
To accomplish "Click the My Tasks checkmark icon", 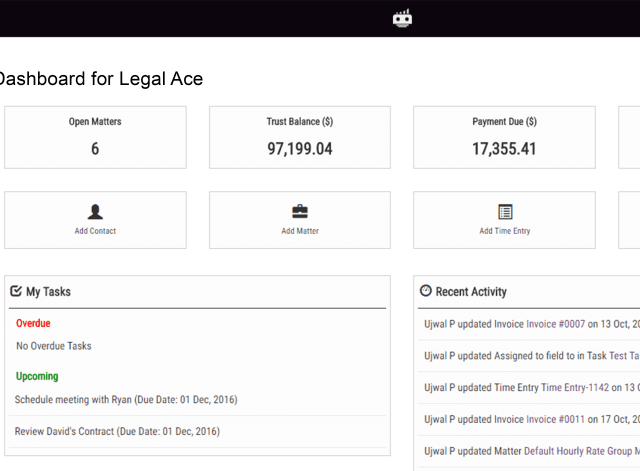I will coord(16,291).
